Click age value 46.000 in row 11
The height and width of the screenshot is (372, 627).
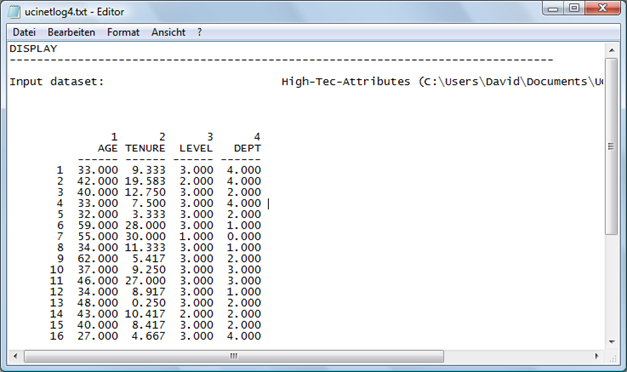coord(98,281)
